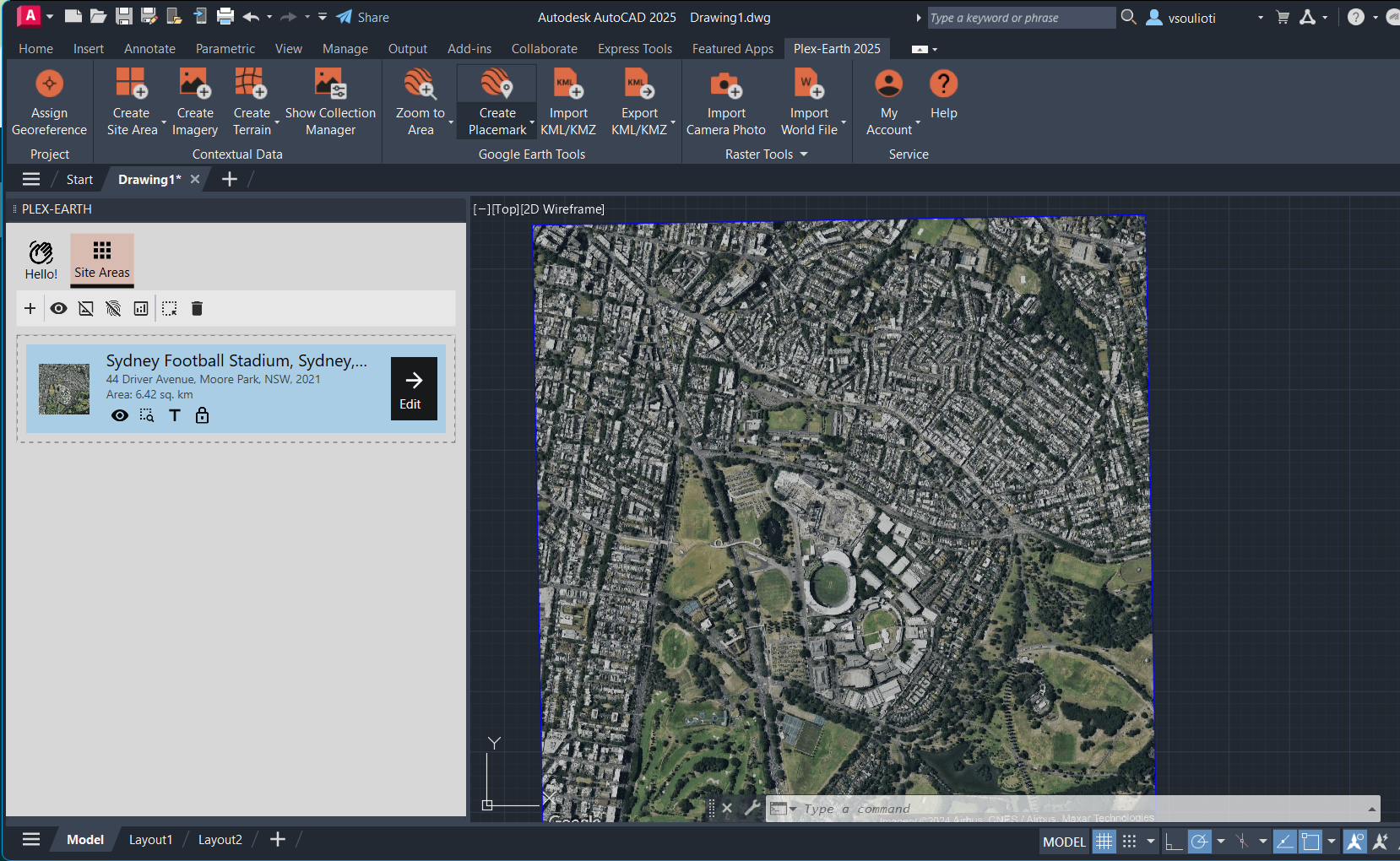Viewport: 1400px width, 861px height.
Task: Toggle the hide terrain contours icon
Action: pos(113,309)
